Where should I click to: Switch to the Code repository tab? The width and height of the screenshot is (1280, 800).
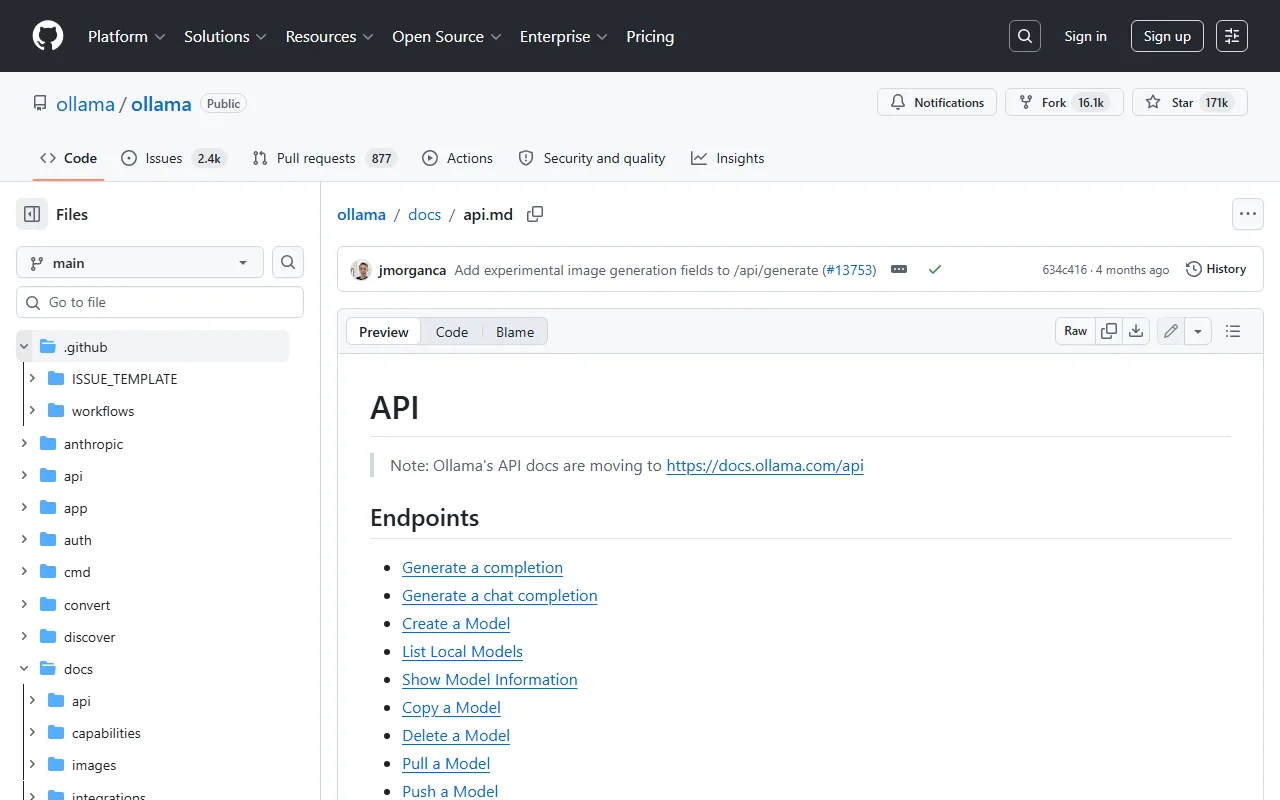[68, 158]
